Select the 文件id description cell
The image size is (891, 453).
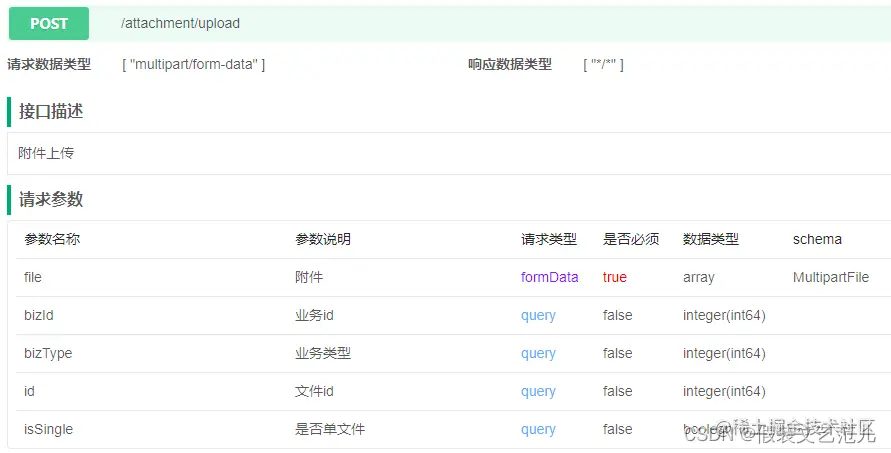(314, 392)
